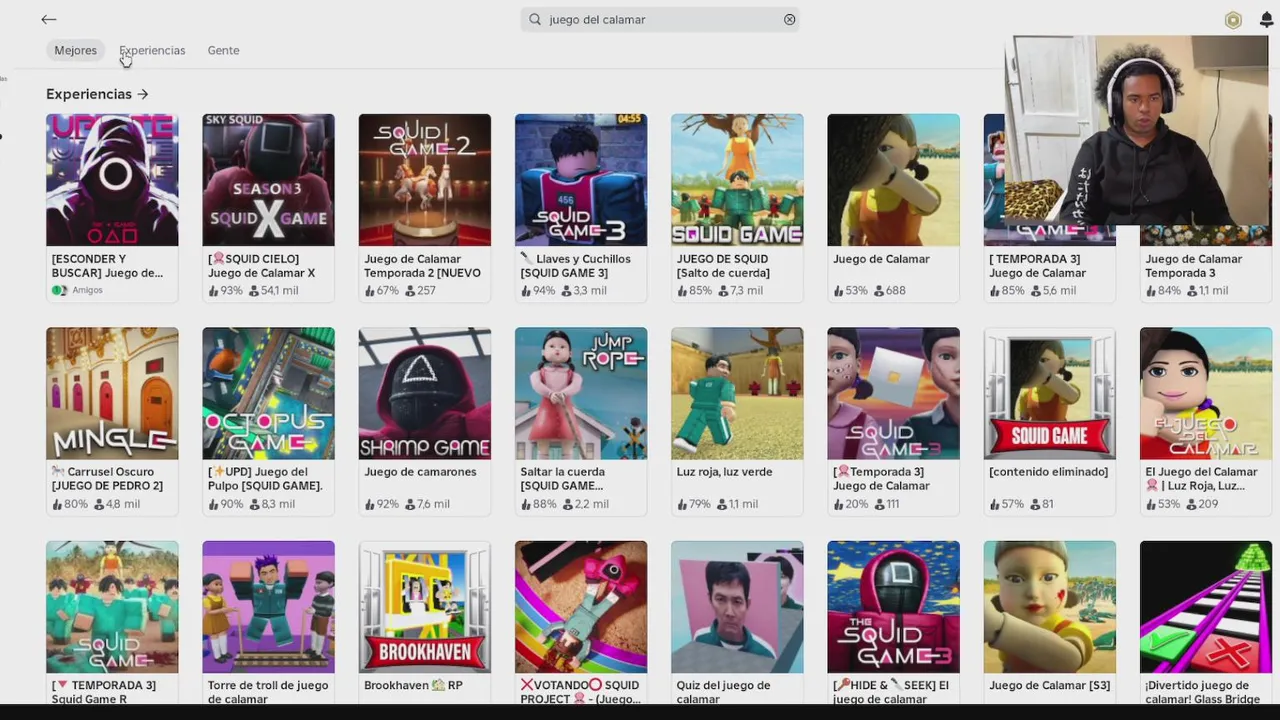Open TEMPORADA 3 Squid Game R thumbnail
The height and width of the screenshot is (720, 1280).
tap(112, 607)
